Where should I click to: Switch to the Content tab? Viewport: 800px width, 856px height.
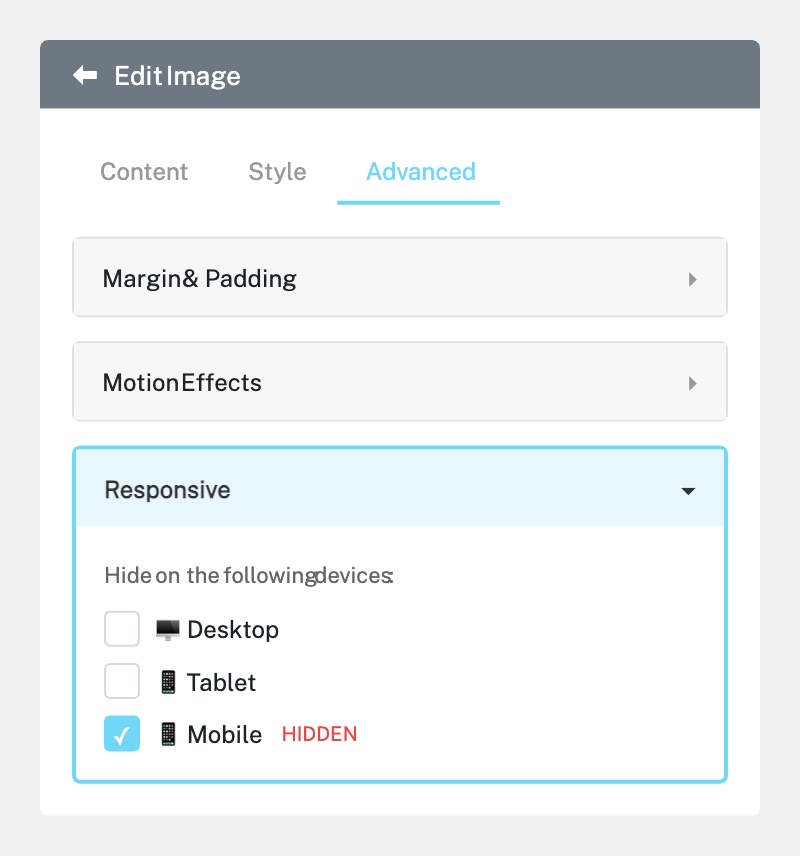[144, 172]
